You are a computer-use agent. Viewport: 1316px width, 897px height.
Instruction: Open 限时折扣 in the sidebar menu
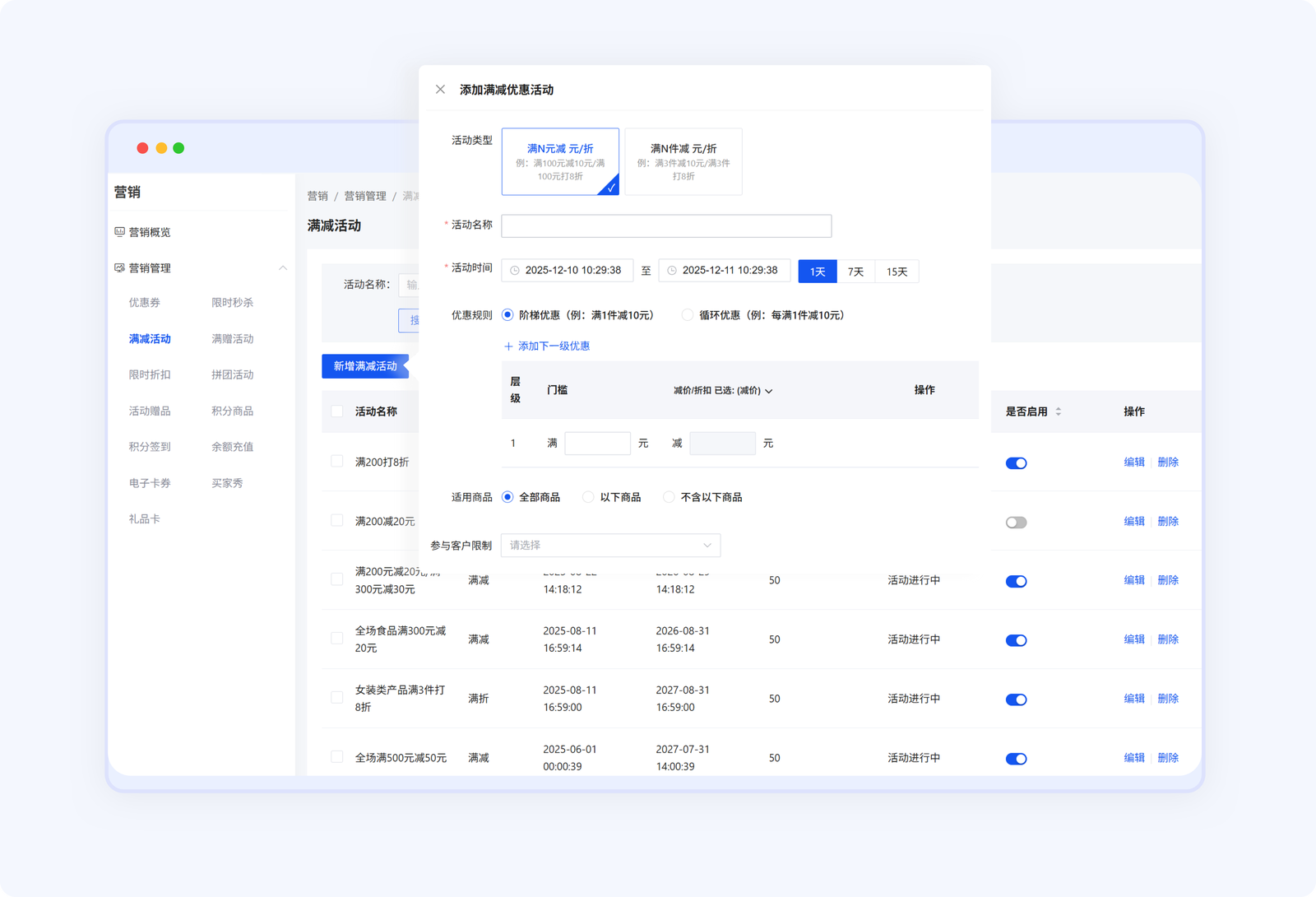pos(150,374)
